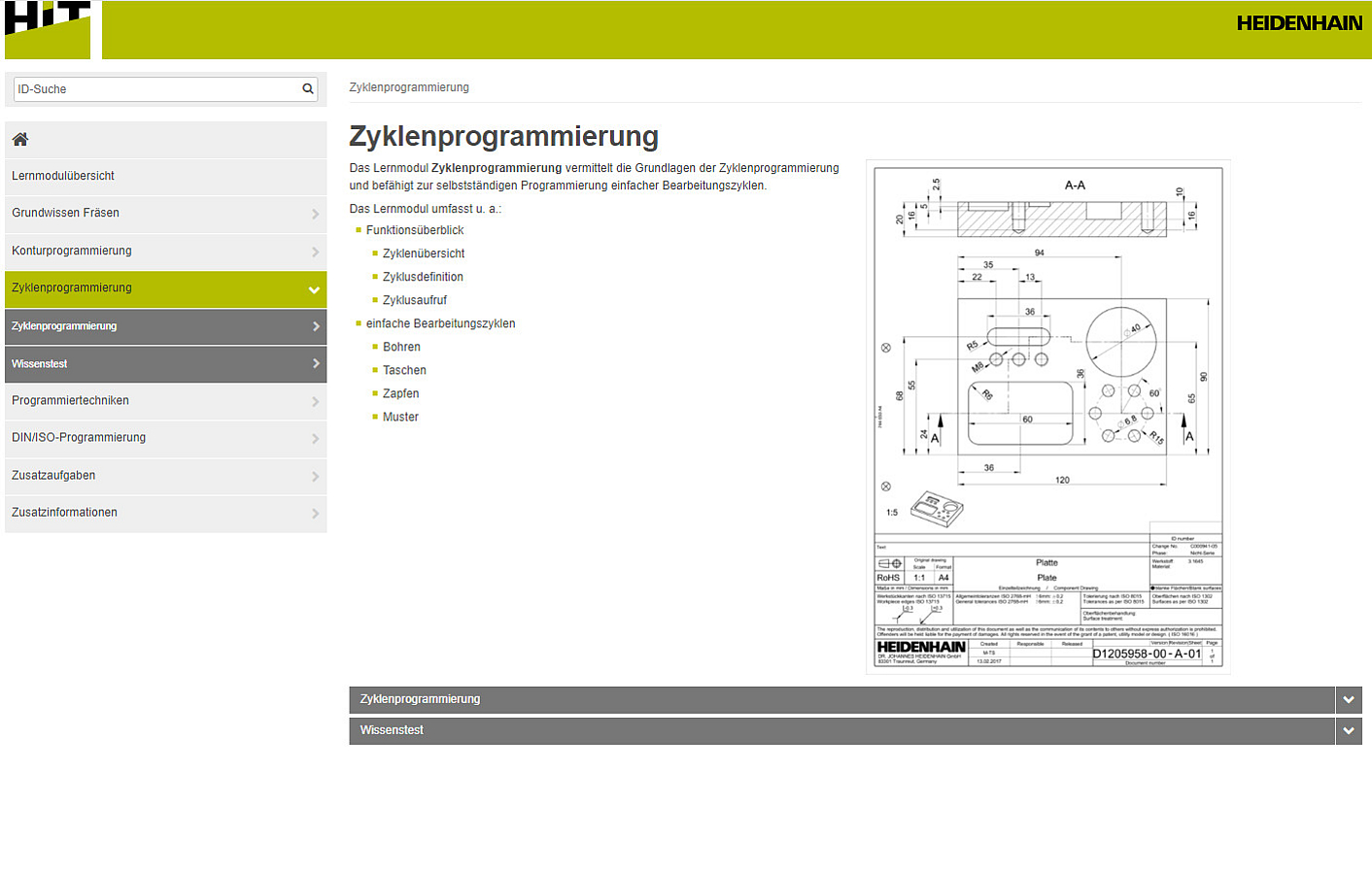The height and width of the screenshot is (875, 1372).
Task: Click chevron on sidebar Wissenstest entry
Action: point(316,363)
